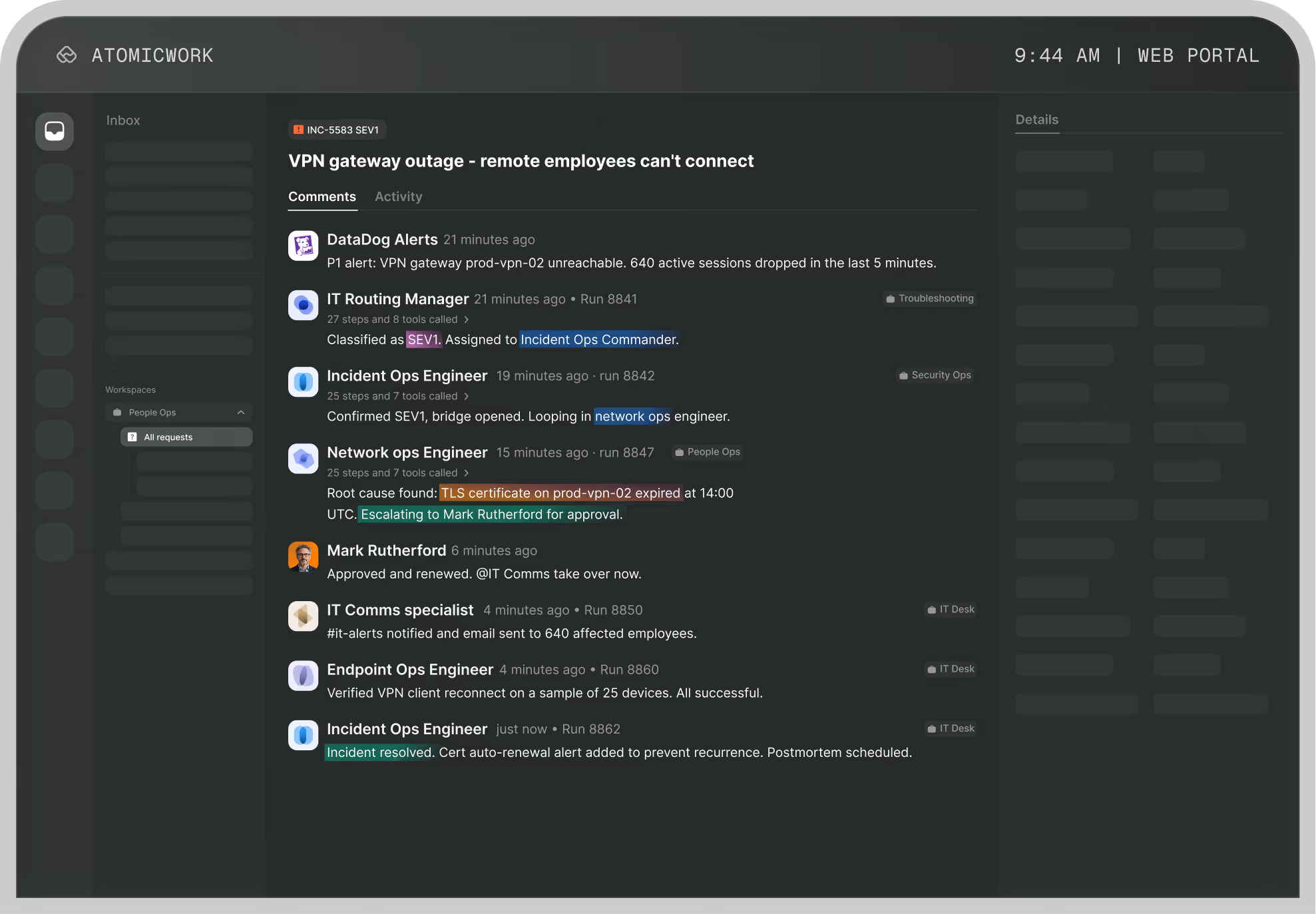1316x914 pixels.
Task: Click the Atomicwork logo icon
Action: (67, 55)
